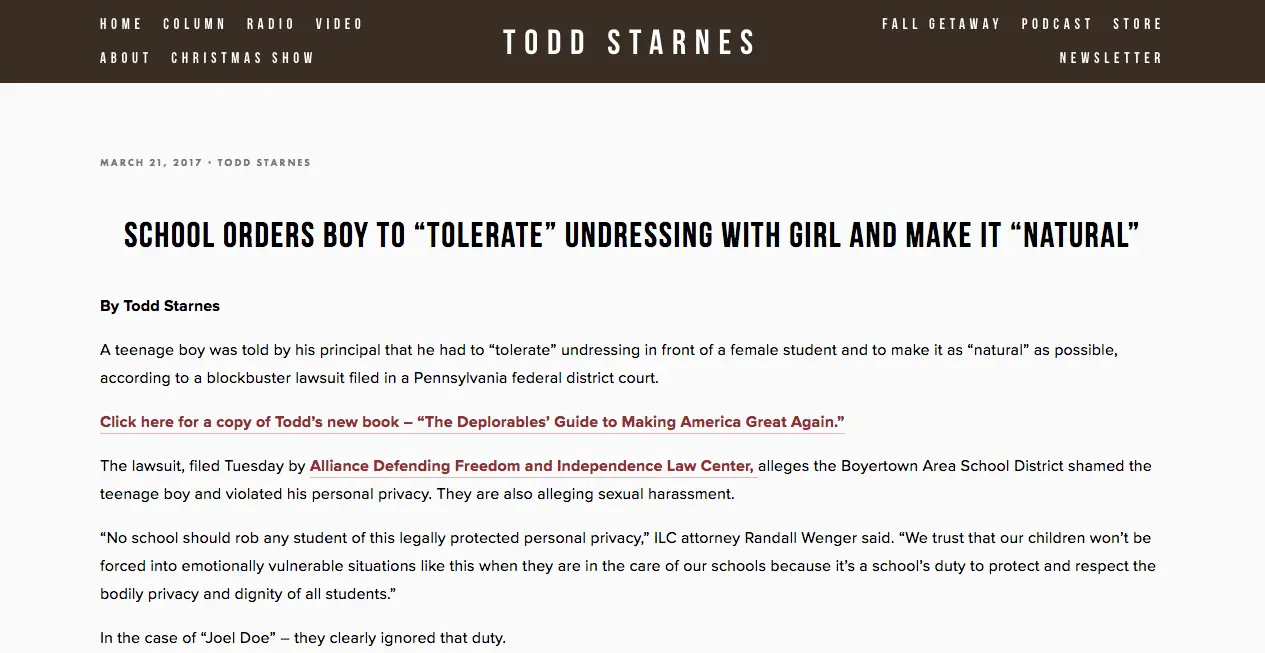The width and height of the screenshot is (1265, 653).
Task: Navigate to the Video page
Action: pos(339,24)
